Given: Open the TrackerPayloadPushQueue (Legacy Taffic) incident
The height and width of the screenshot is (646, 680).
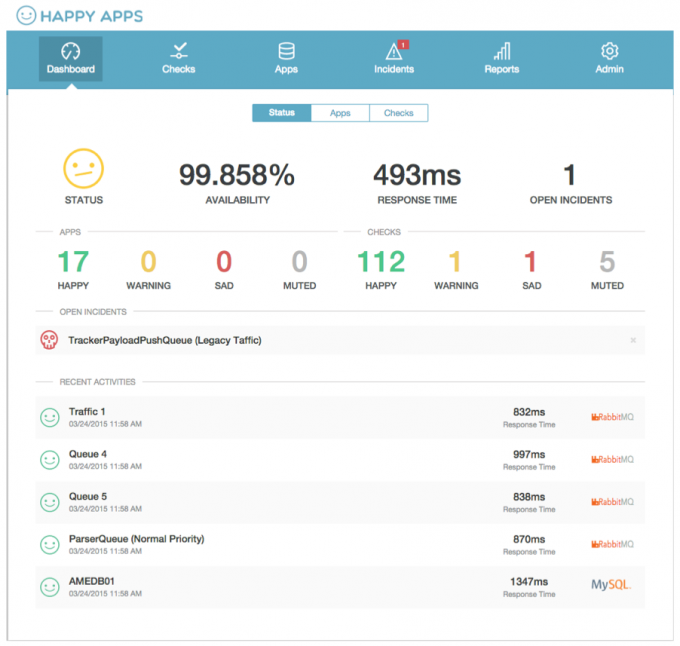Looking at the screenshot, I should (340, 340).
